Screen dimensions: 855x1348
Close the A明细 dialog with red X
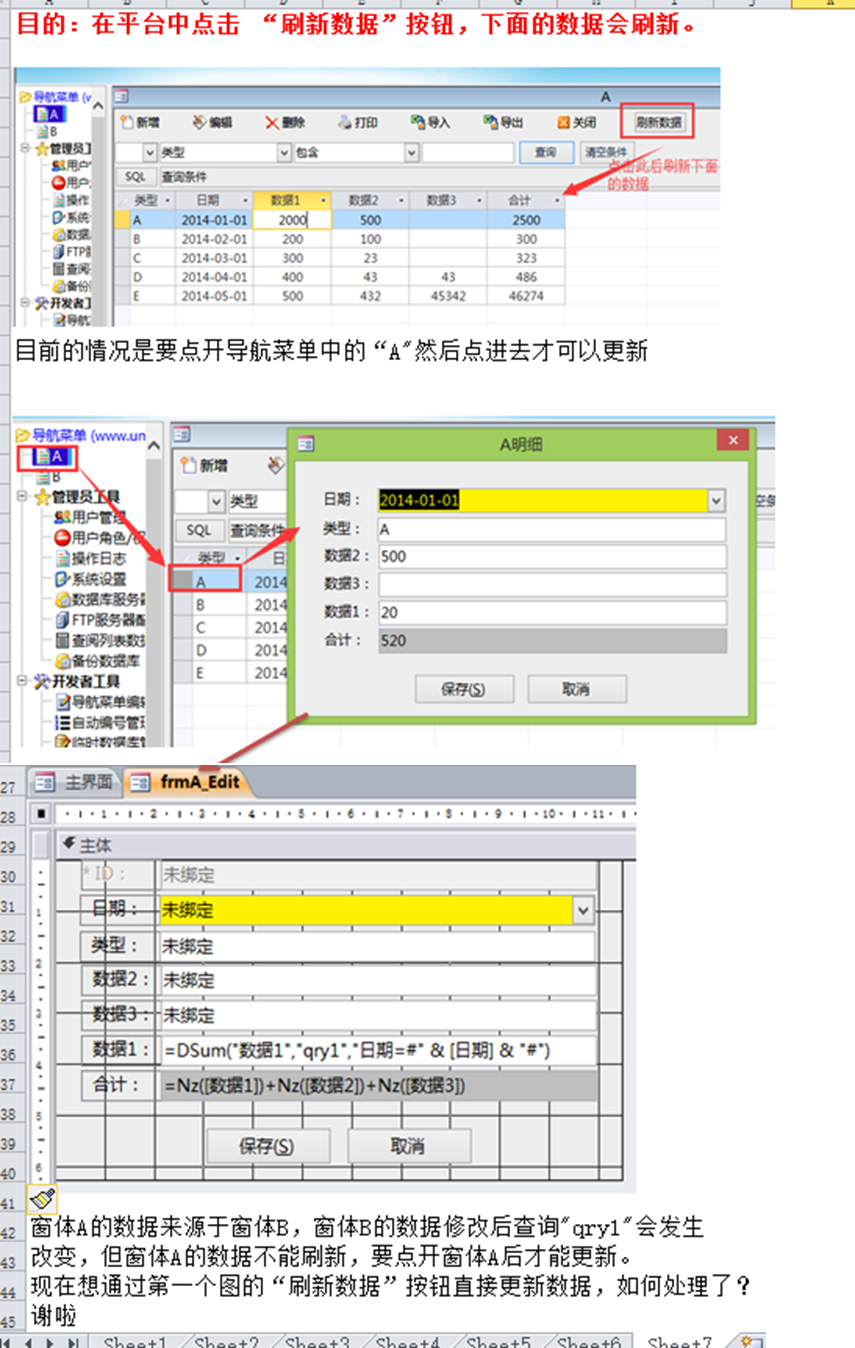[733, 441]
